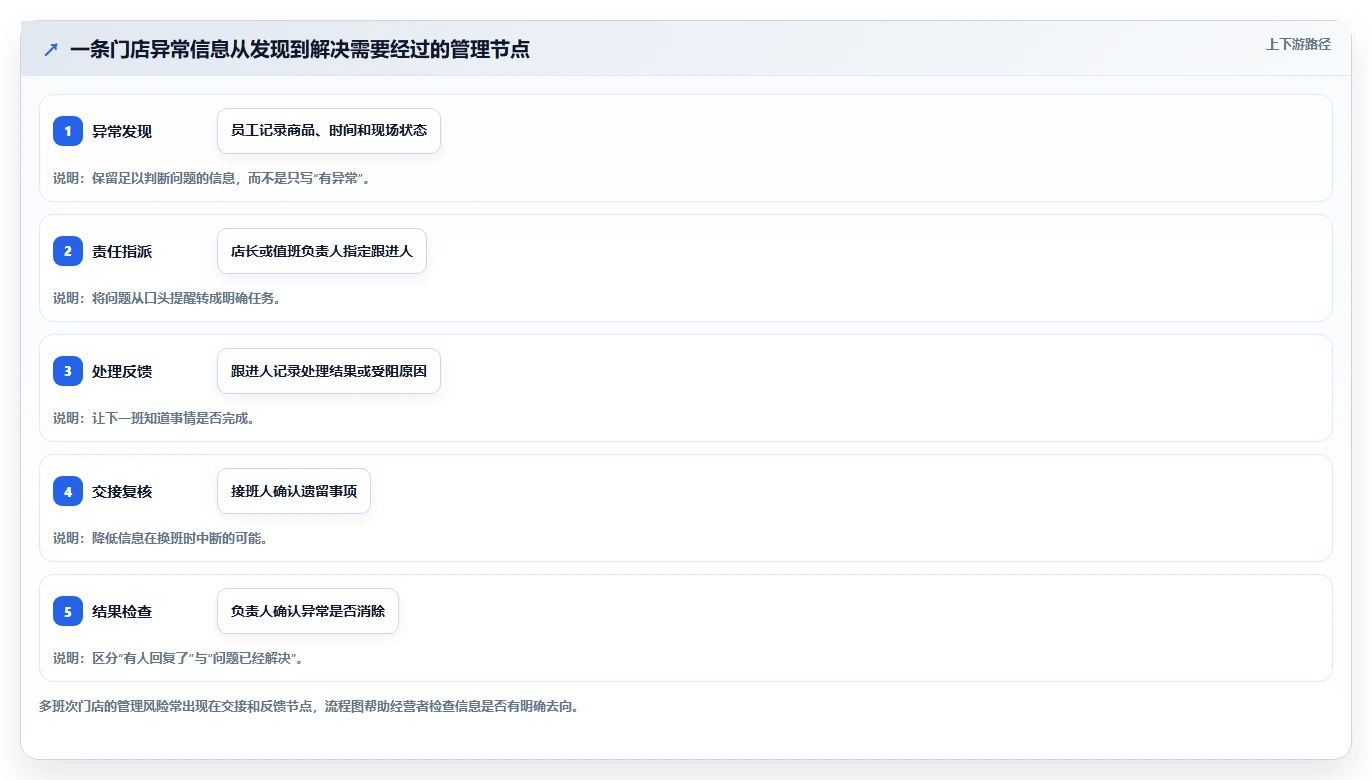Click the 处理反馈 step heading
The width and height of the screenshot is (1372, 780).
pyautogui.click(x=122, y=371)
